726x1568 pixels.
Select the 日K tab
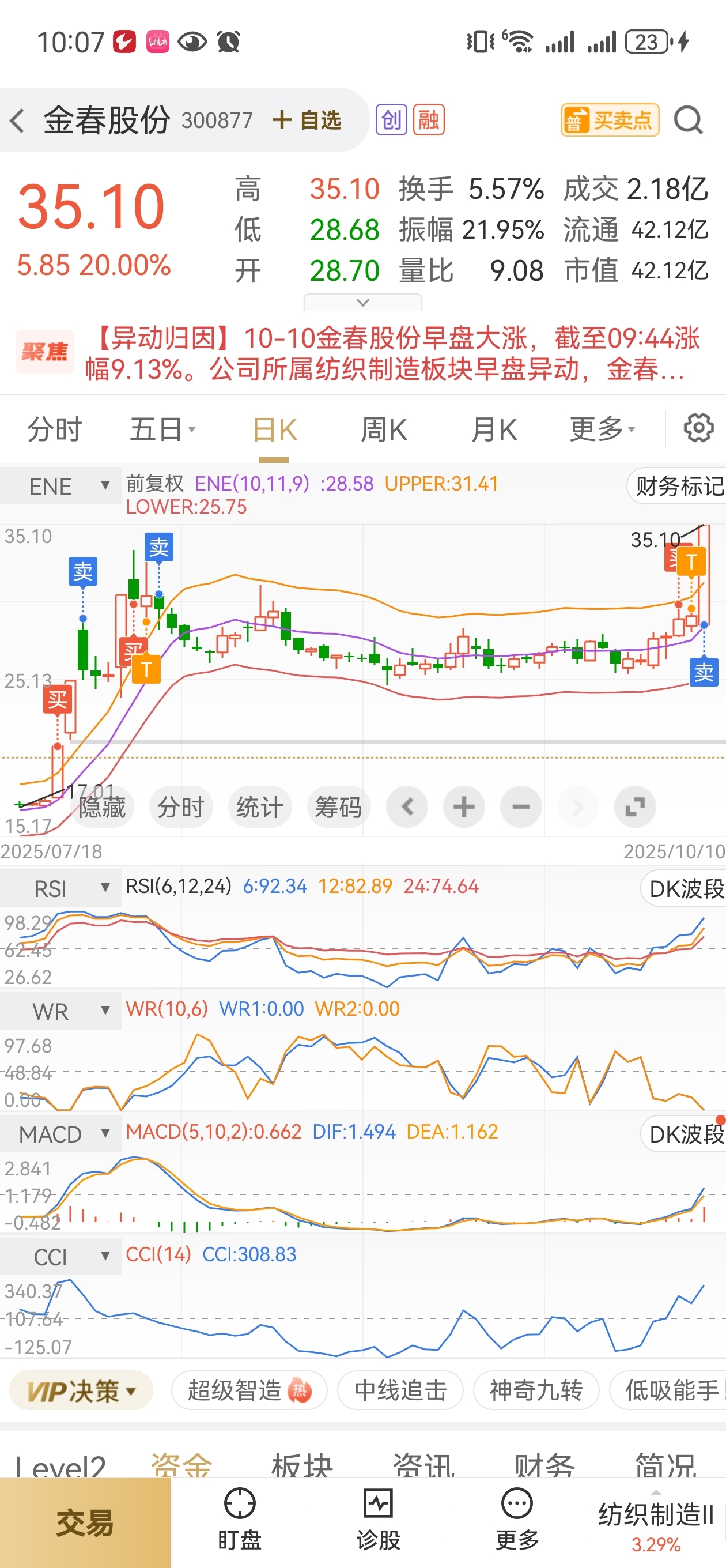click(x=274, y=429)
